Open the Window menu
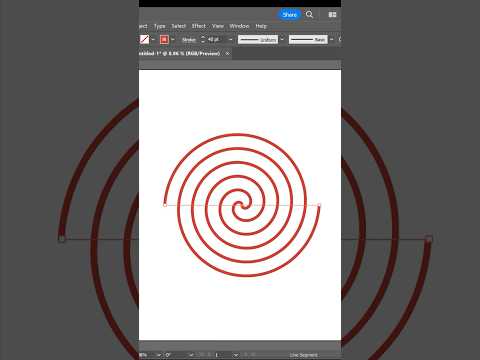Viewport: 480px width, 360px height. (x=239, y=26)
